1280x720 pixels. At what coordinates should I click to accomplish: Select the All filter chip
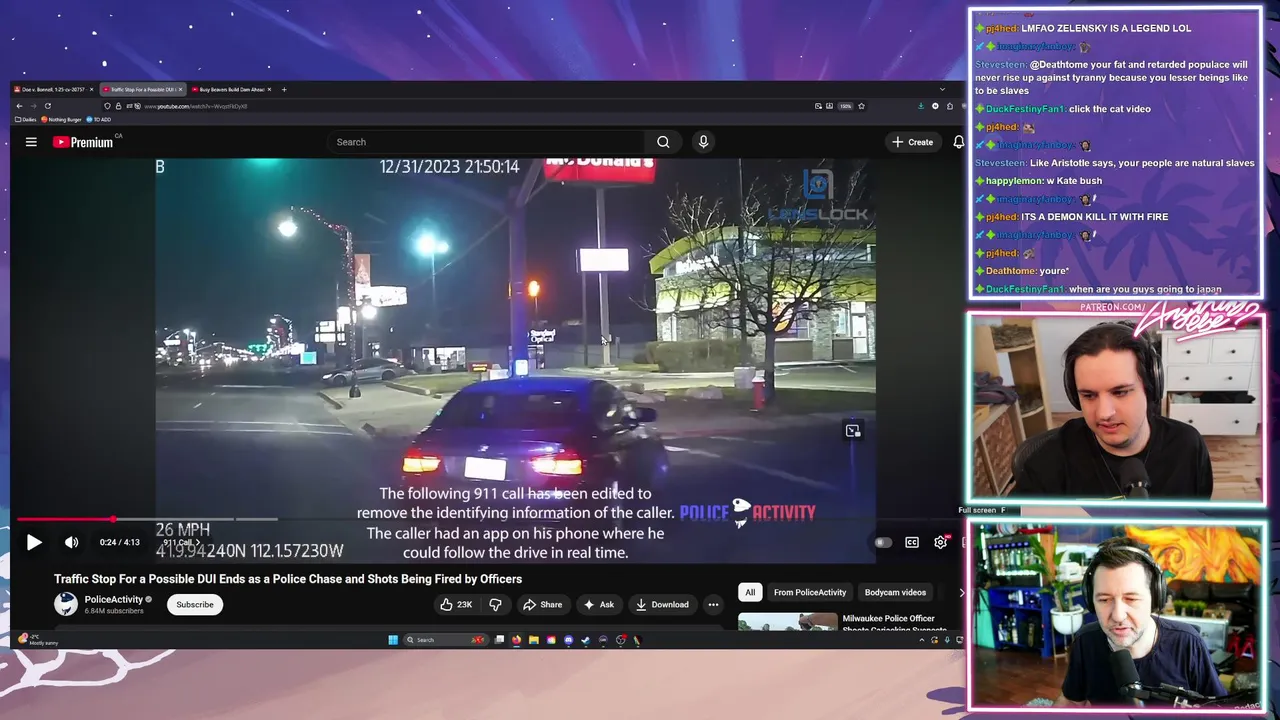point(750,592)
